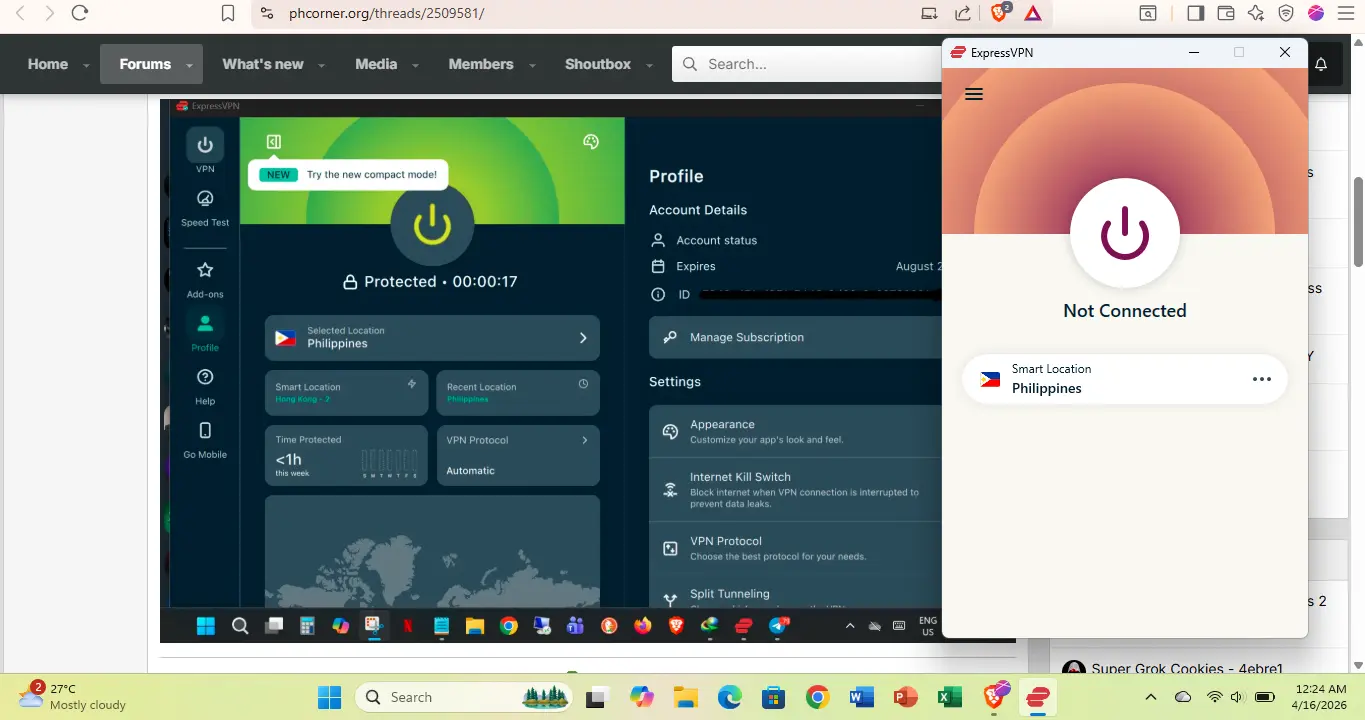Click the scrollbar down arrow of the page

tap(1358, 665)
